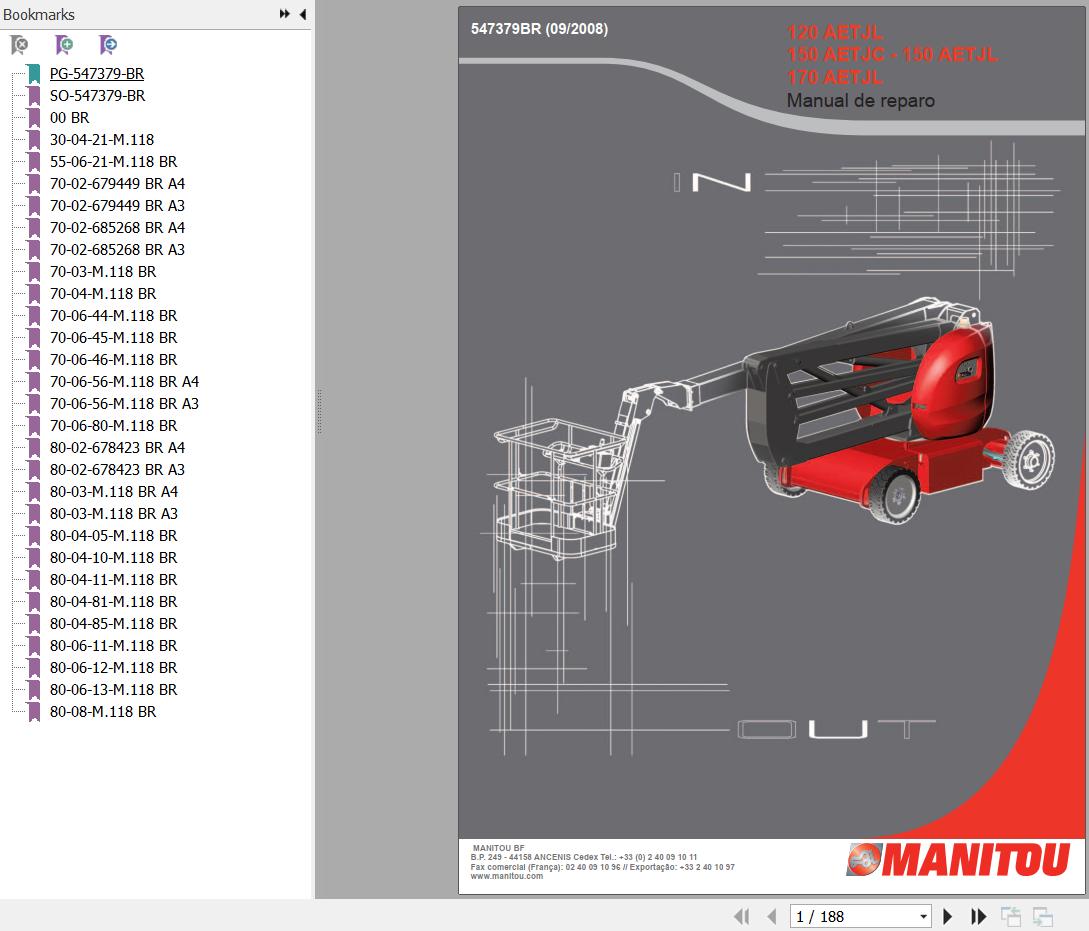This screenshot has width=1089, height=931.
Task: Click the bookmark properties icon
Action: tap(108, 45)
